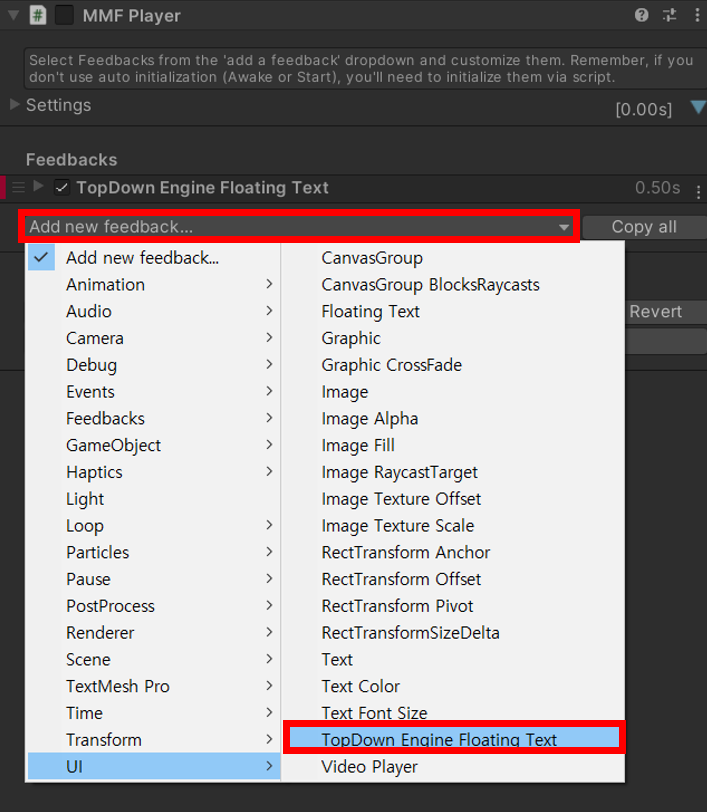The height and width of the screenshot is (812, 707).
Task: Expand the TopDown Engine Floating Text feedback
Action: (x=38, y=186)
